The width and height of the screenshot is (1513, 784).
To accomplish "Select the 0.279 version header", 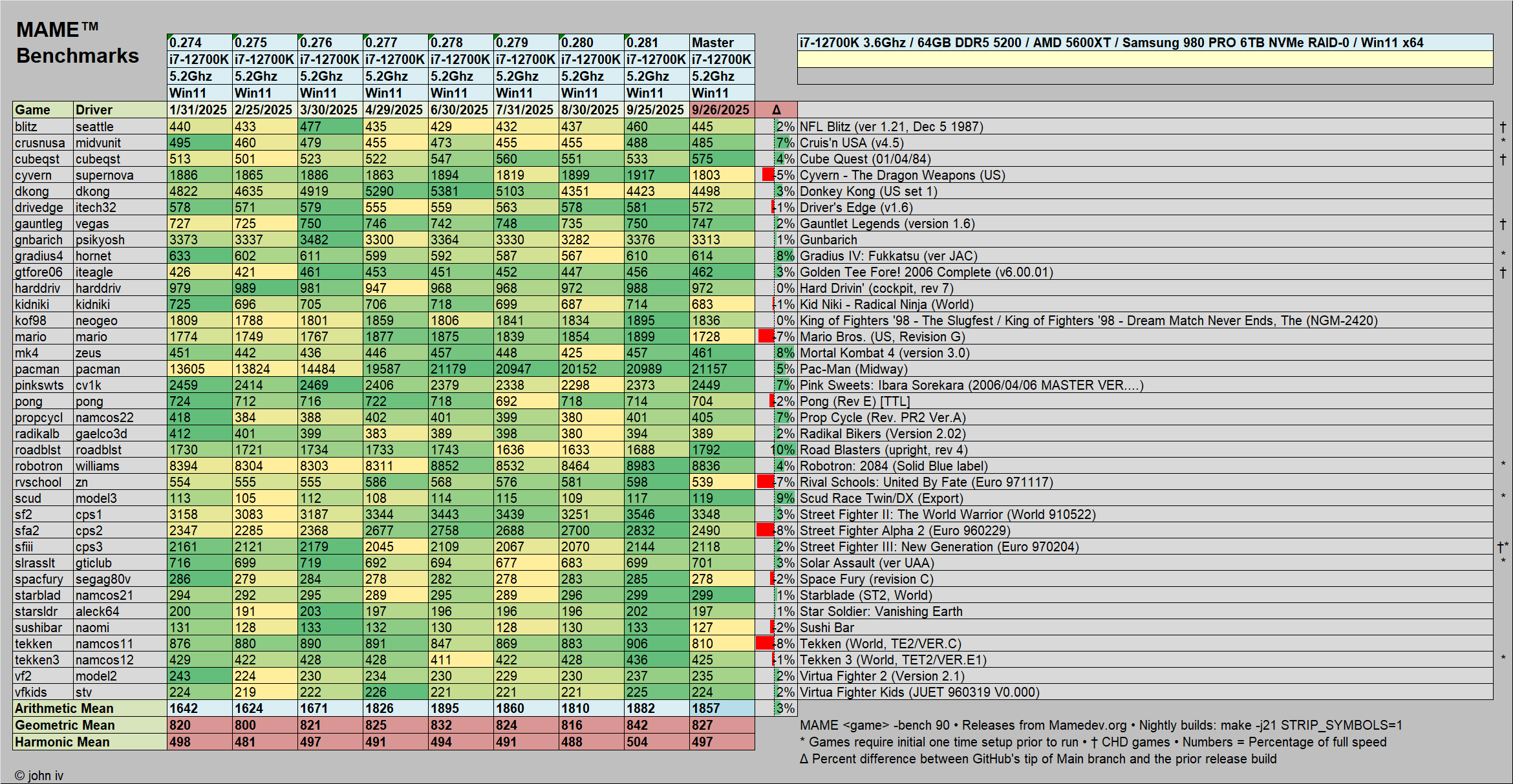I will tap(526, 42).
